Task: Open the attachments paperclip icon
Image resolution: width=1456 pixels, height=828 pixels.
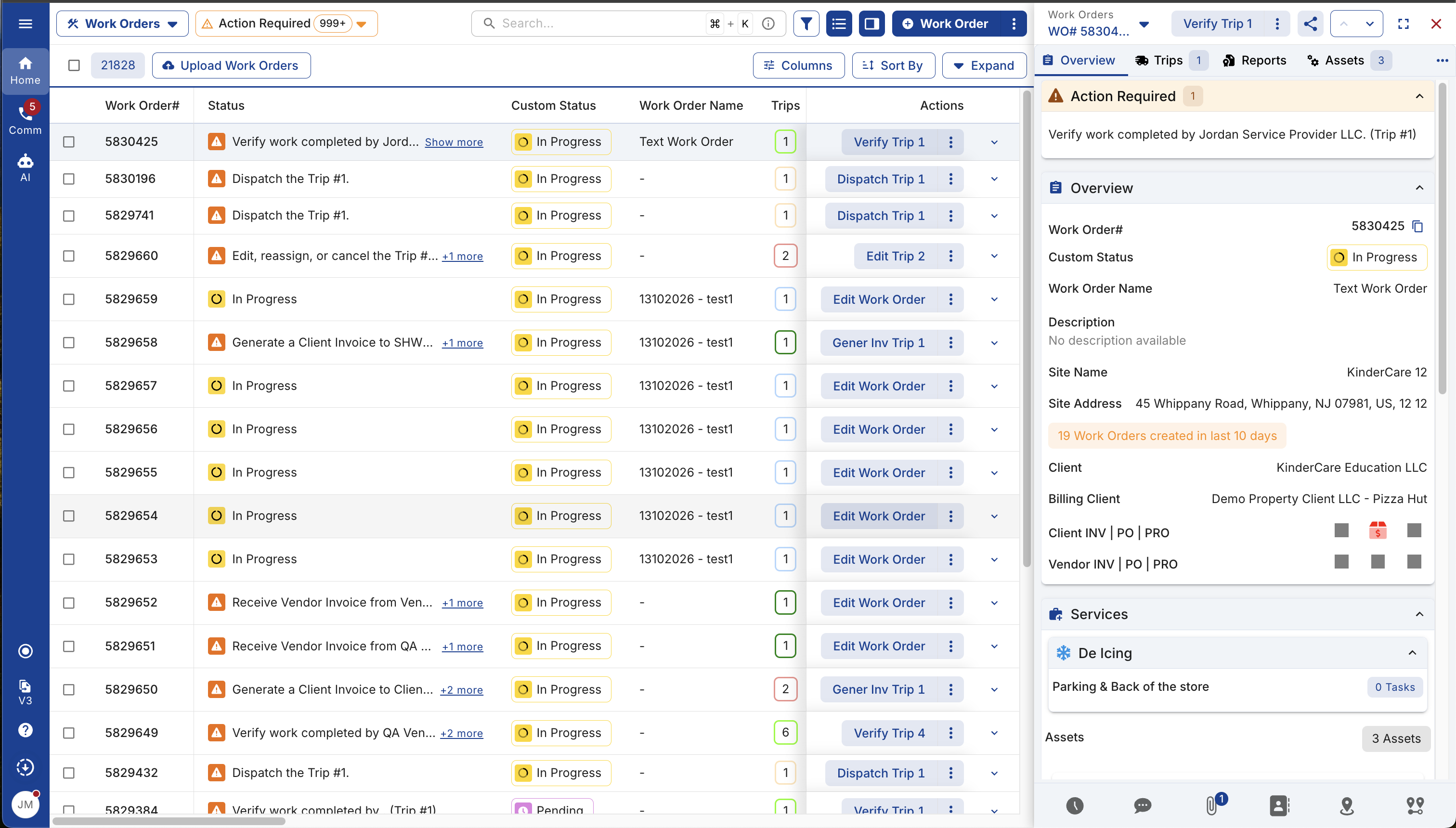Action: pyautogui.click(x=1211, y=805)
